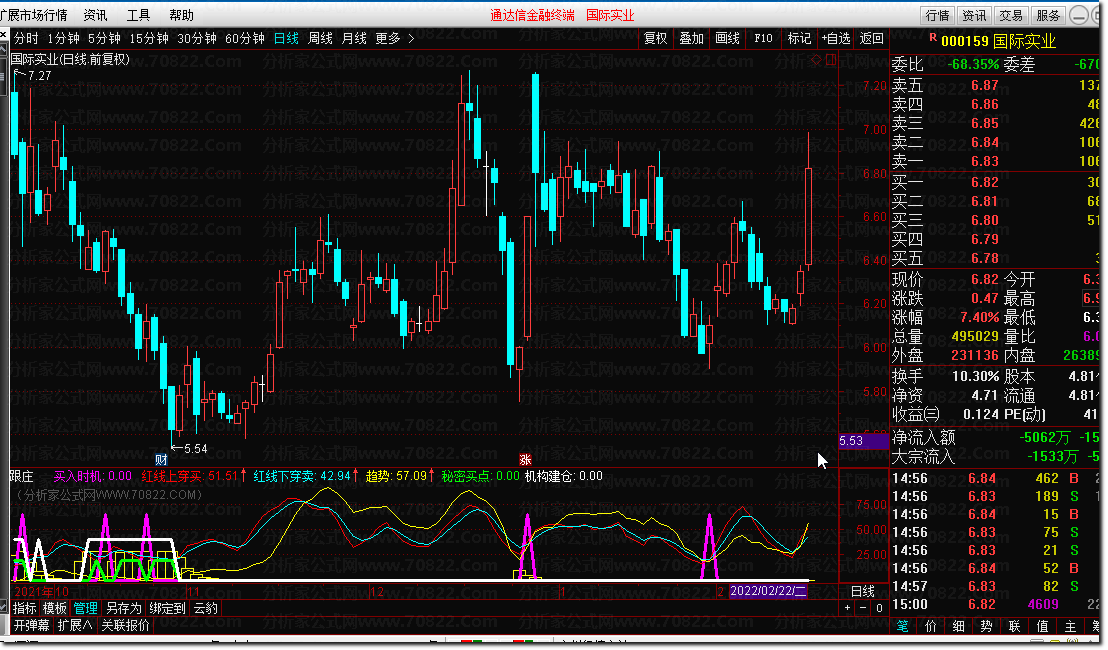Switch to the 分时 chart period
Viewport: 1108px width, 650px height.
[26, 38]
